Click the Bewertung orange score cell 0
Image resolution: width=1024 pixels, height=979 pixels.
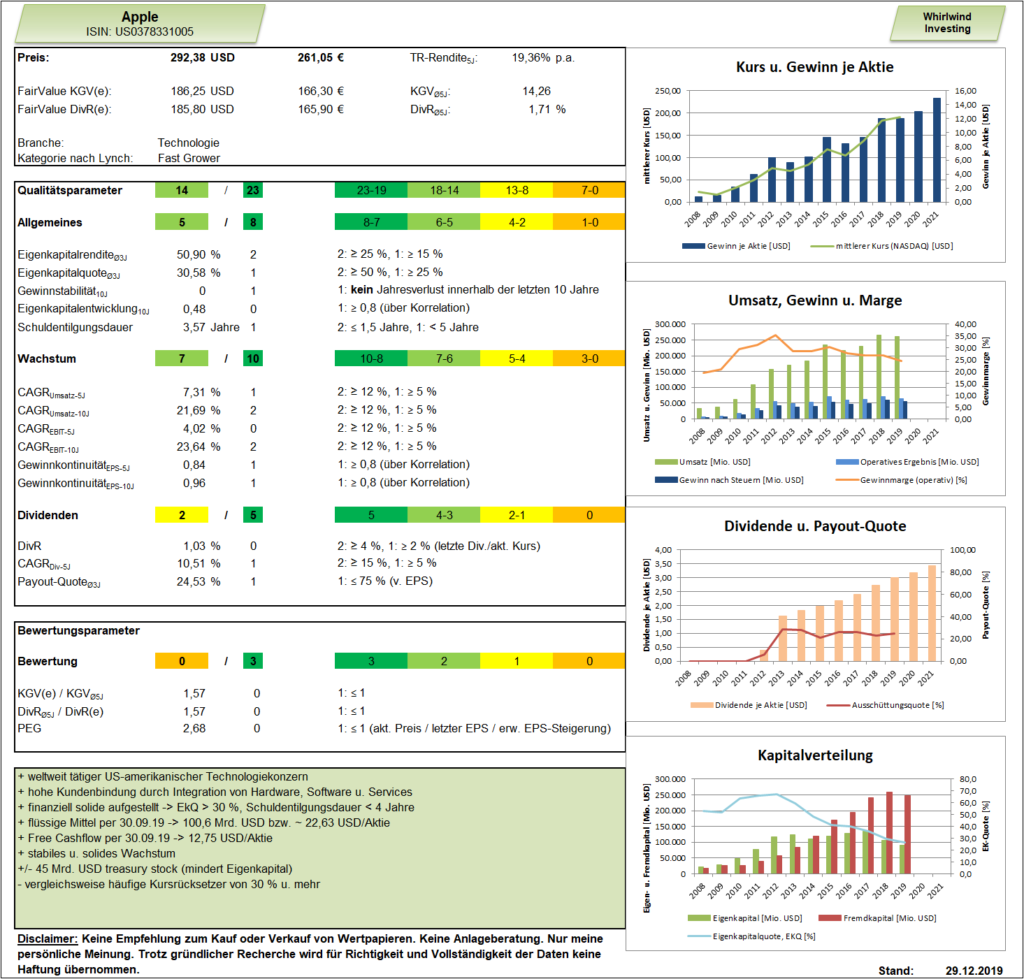182,661
